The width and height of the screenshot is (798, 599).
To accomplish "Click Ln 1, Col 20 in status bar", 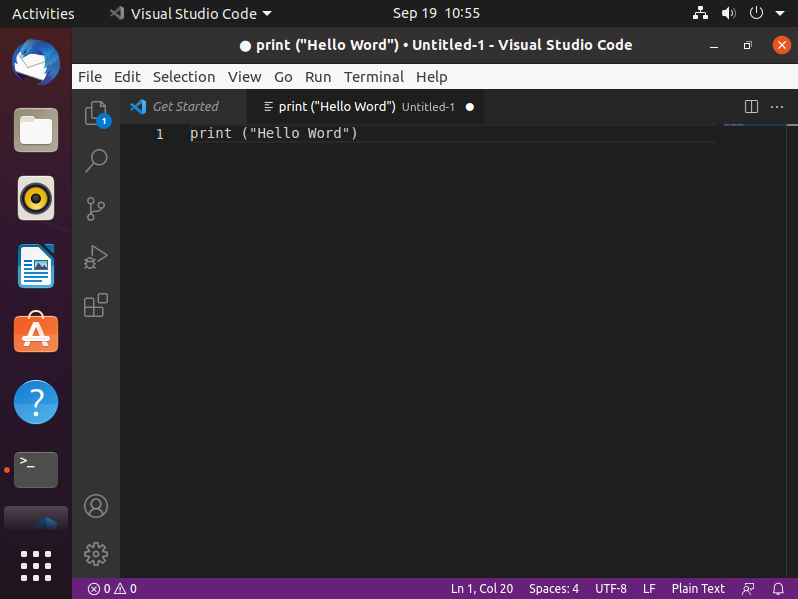I will (482, 589).
